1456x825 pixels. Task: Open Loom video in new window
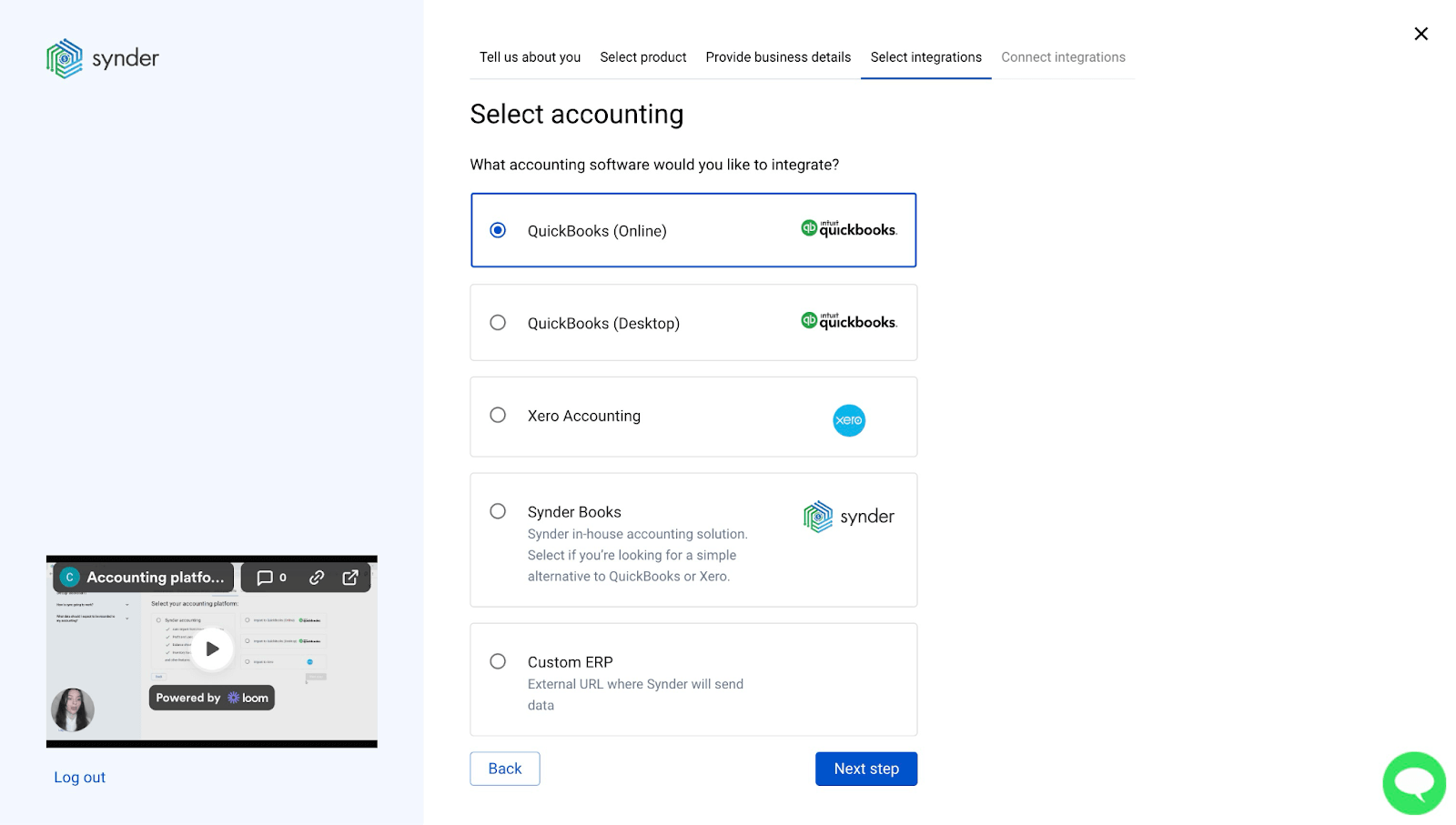tap(350, 578)
